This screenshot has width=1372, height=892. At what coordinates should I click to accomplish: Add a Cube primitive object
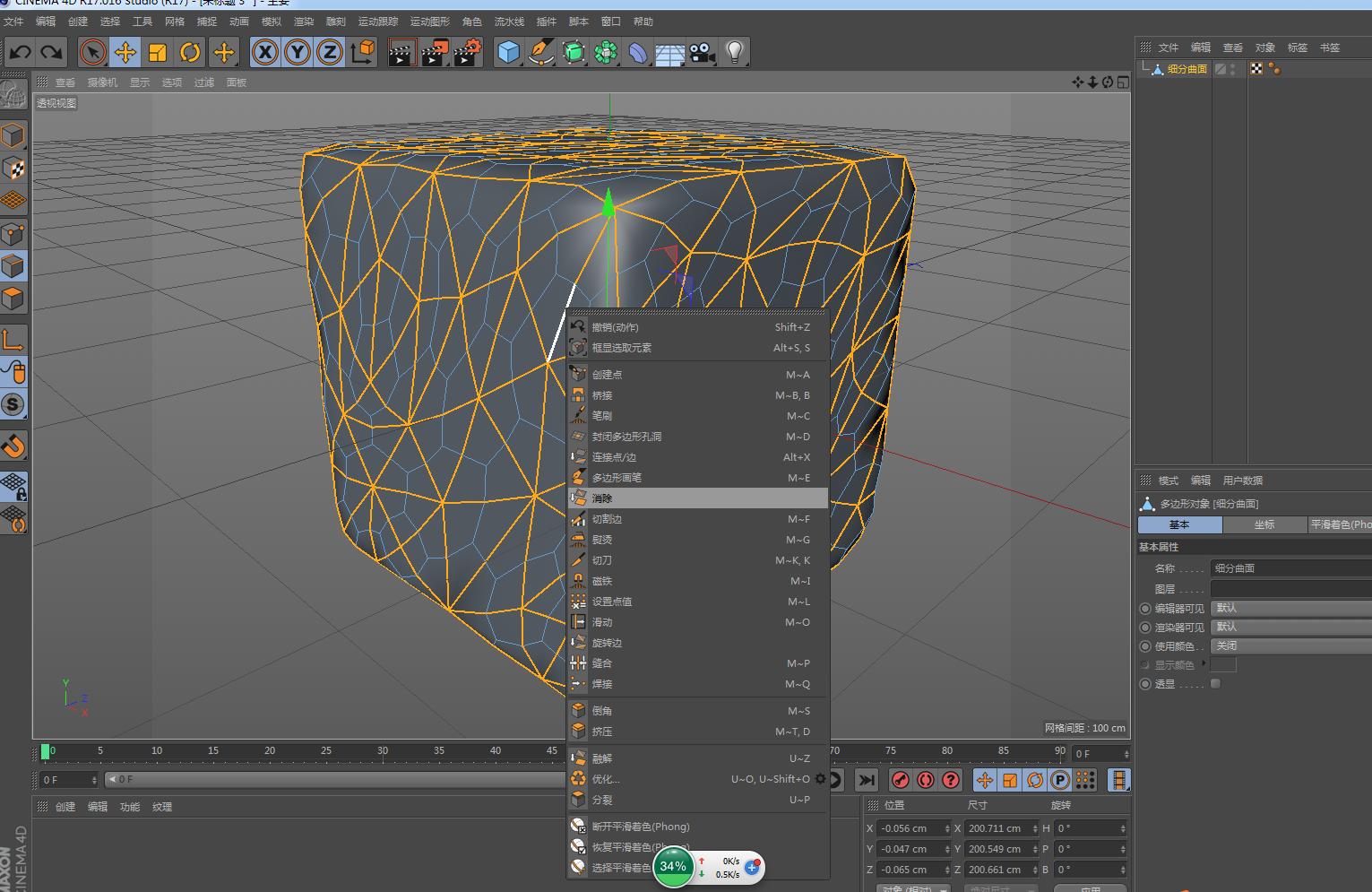tap(508, 53)
